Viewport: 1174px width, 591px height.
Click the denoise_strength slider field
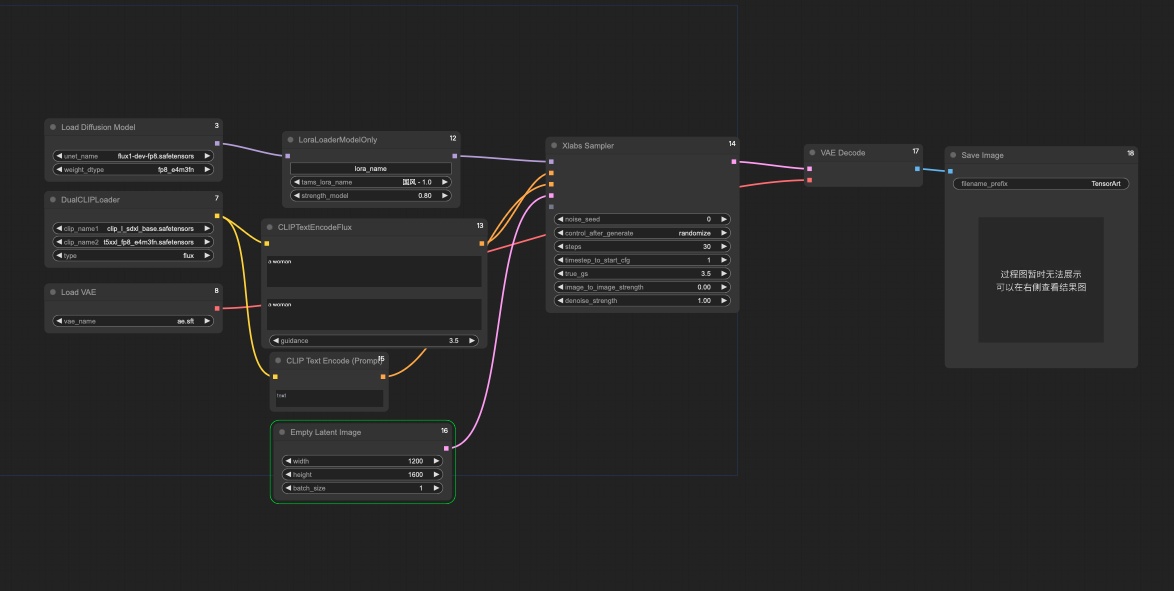pyautogui.click(x=640, y=300)
